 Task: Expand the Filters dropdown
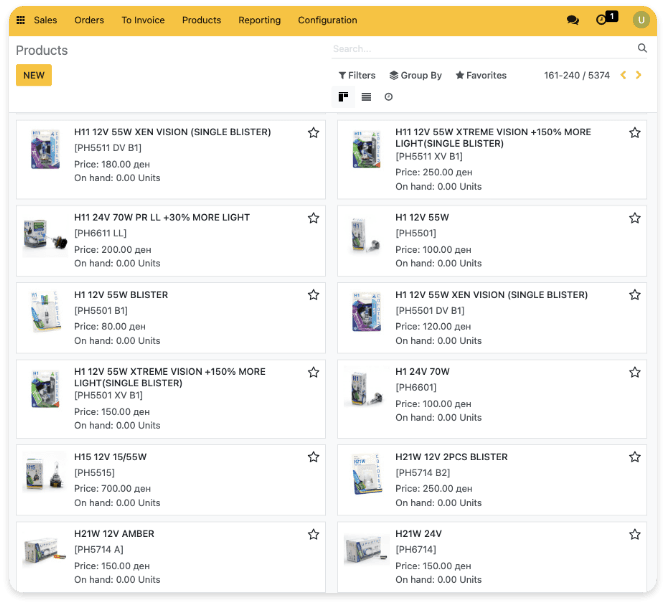(357, 75)
